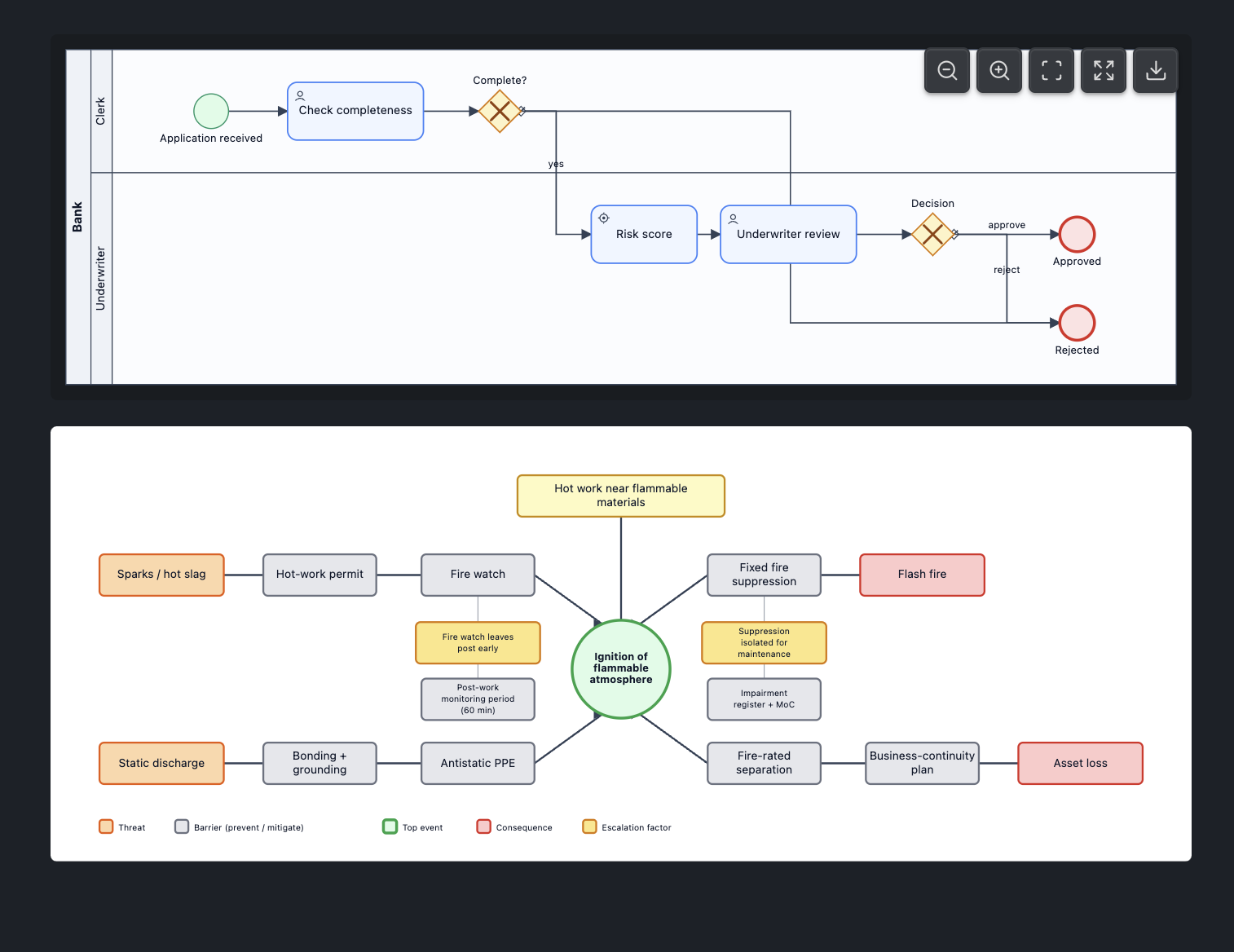
Task: Click the 'Barrier (prevent / mitigate)' legend text
Action: [x=249, y=827]
